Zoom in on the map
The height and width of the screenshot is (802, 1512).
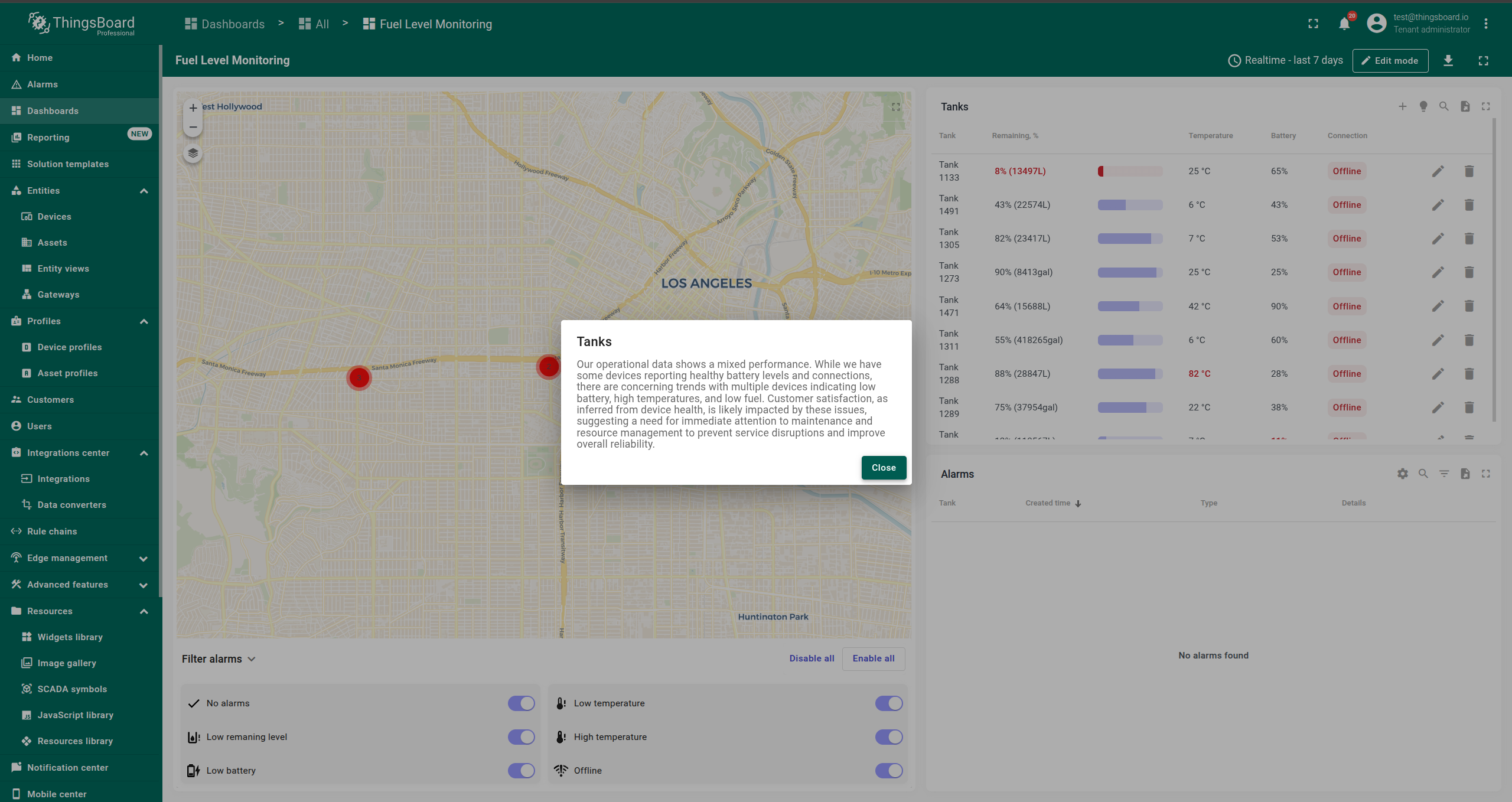click(x=193, y=108)
